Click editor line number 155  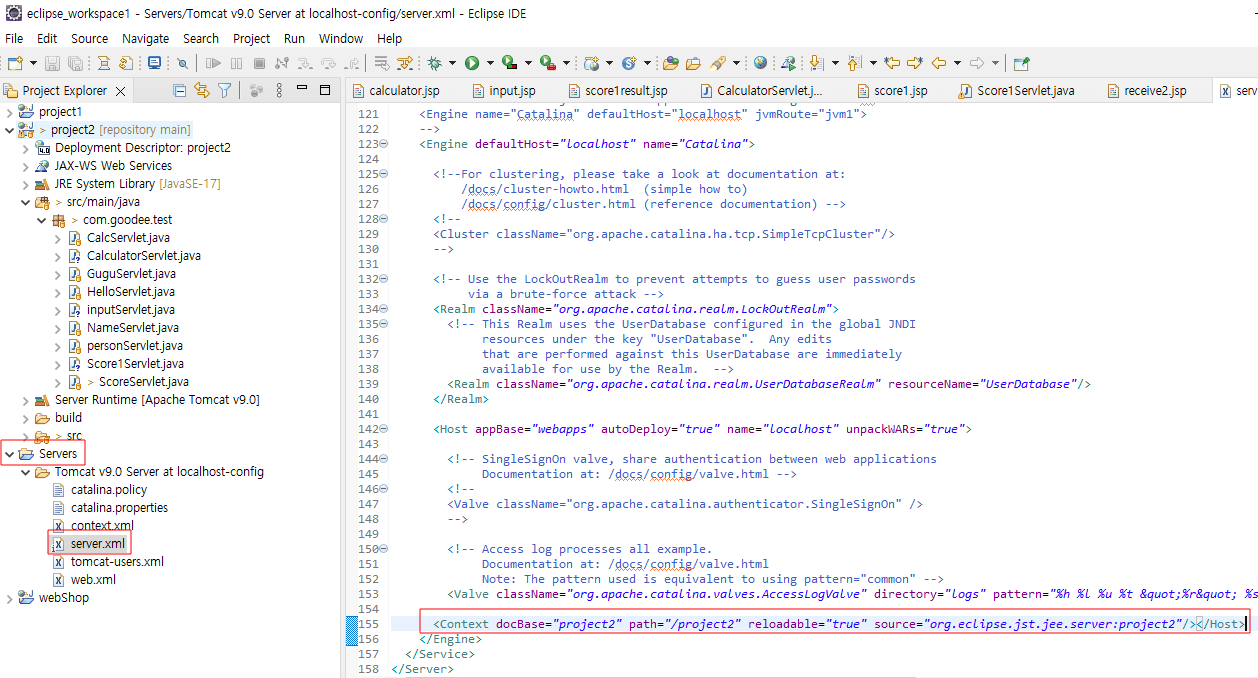click(x=367, y=624)
